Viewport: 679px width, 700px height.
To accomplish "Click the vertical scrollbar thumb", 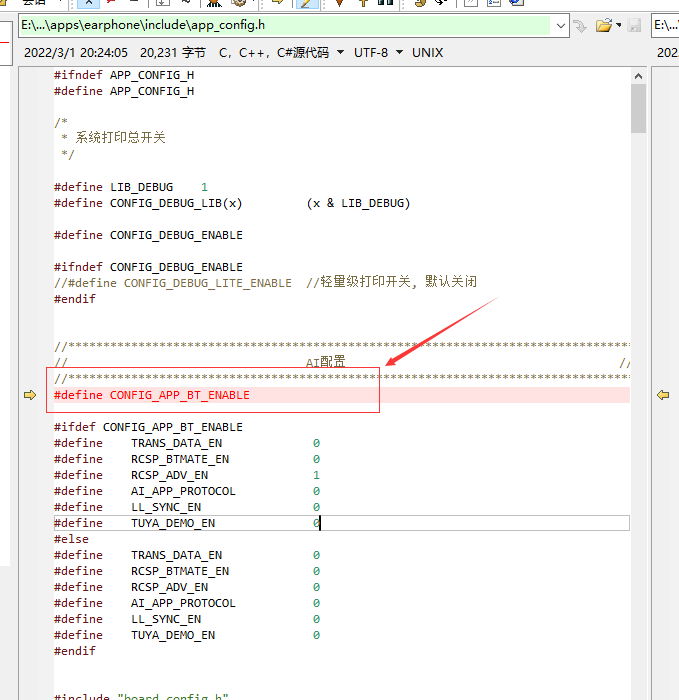I will coord(638,108).
